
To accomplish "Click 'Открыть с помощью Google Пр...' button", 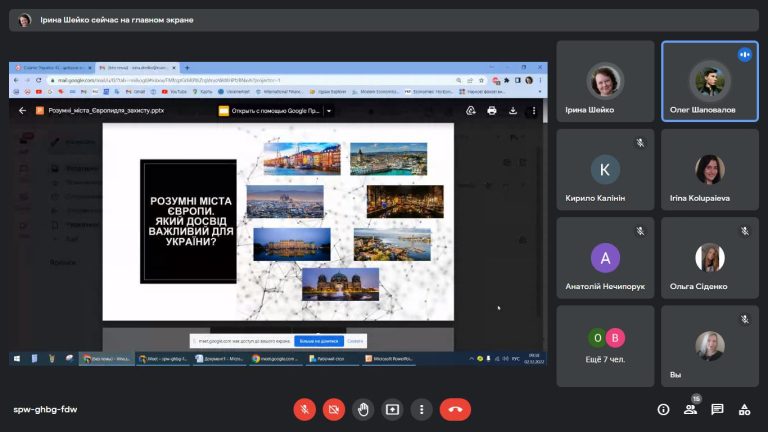I will [270, 111].
